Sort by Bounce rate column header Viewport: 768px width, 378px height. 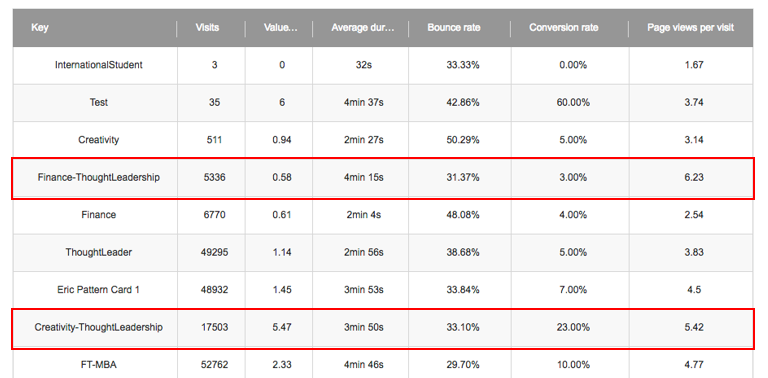click(454, 28)
